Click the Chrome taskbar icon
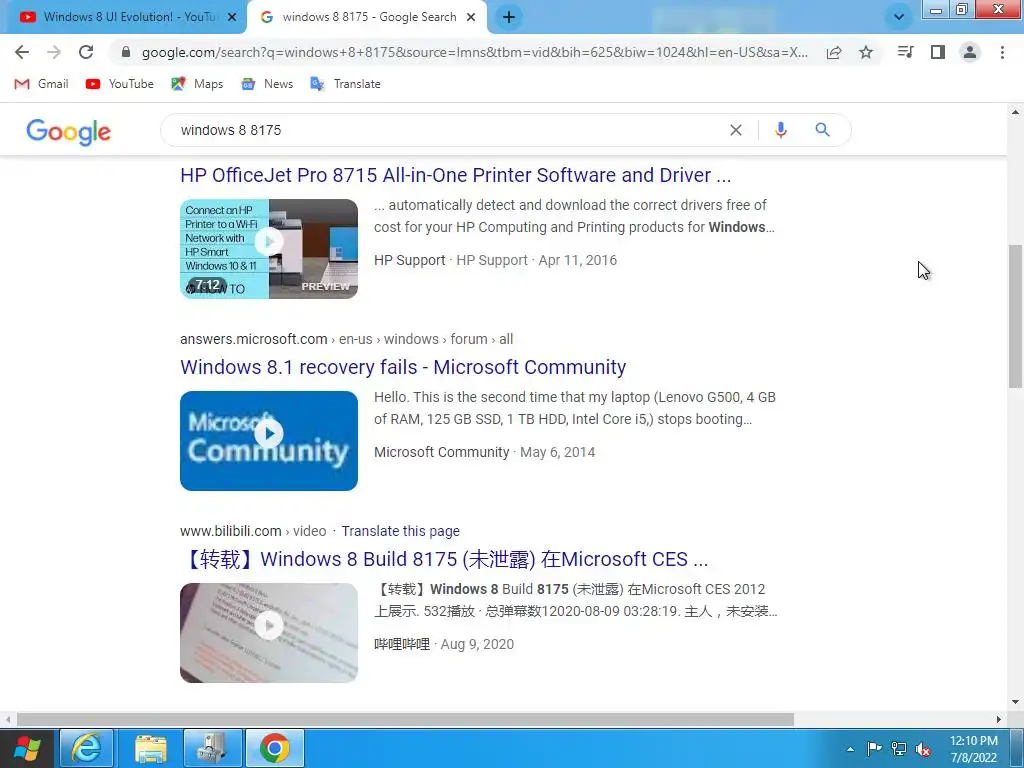Screen dimensions: 1024x768 [274, 748]
